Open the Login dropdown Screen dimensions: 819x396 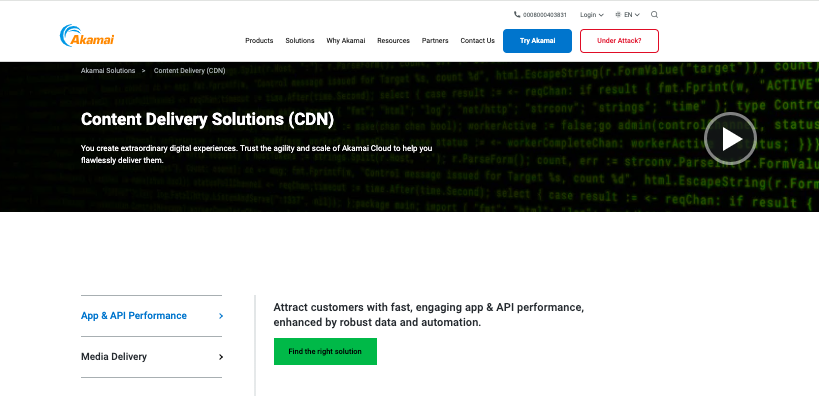(x=591, y=15)
